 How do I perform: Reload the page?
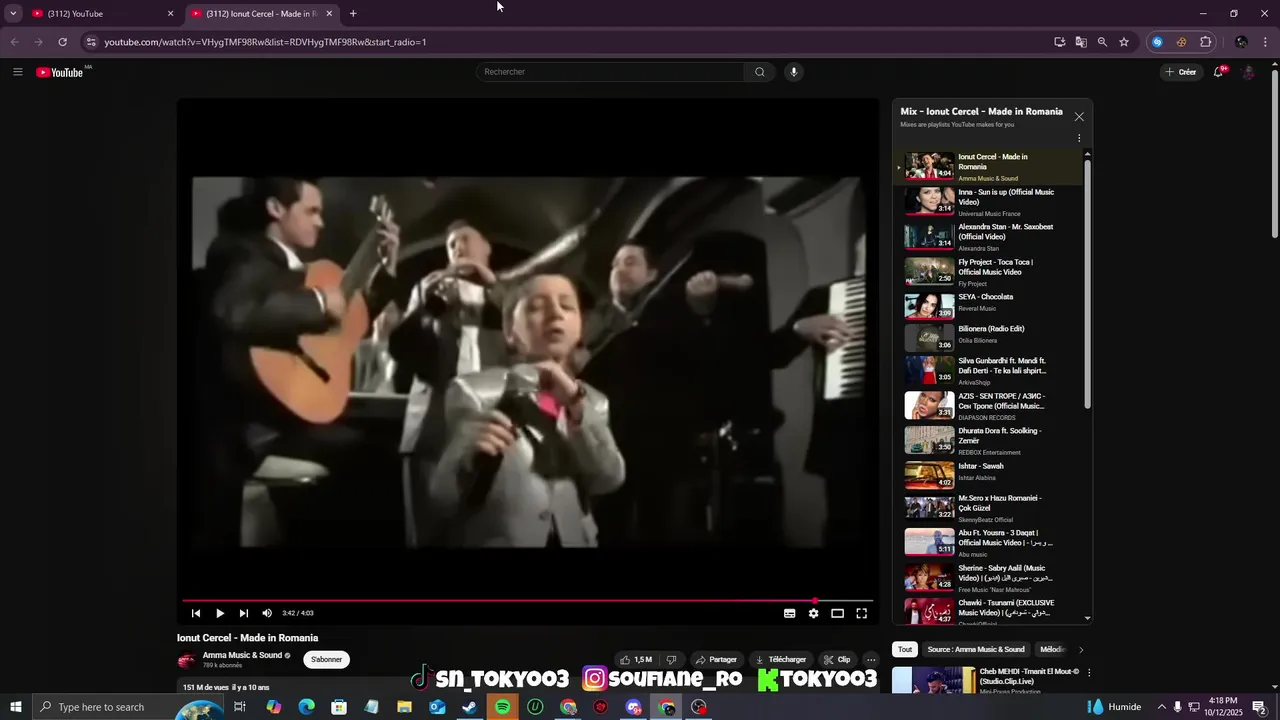coord(62,42)
